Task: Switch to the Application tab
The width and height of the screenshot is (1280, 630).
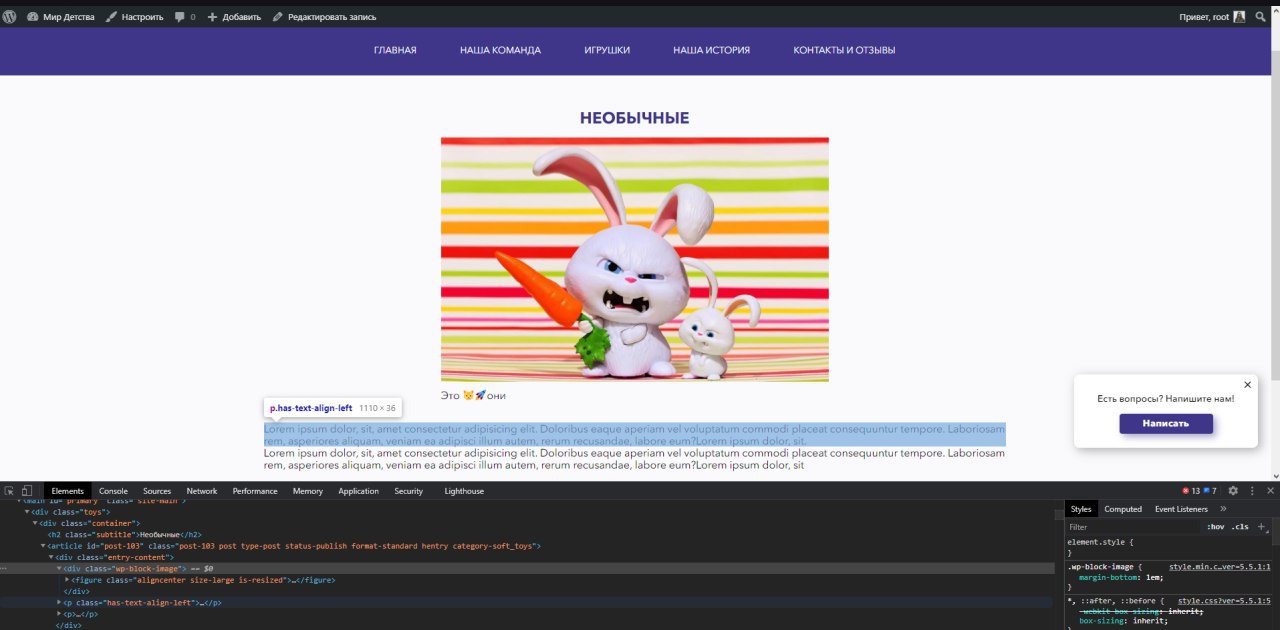Action: 358,491
